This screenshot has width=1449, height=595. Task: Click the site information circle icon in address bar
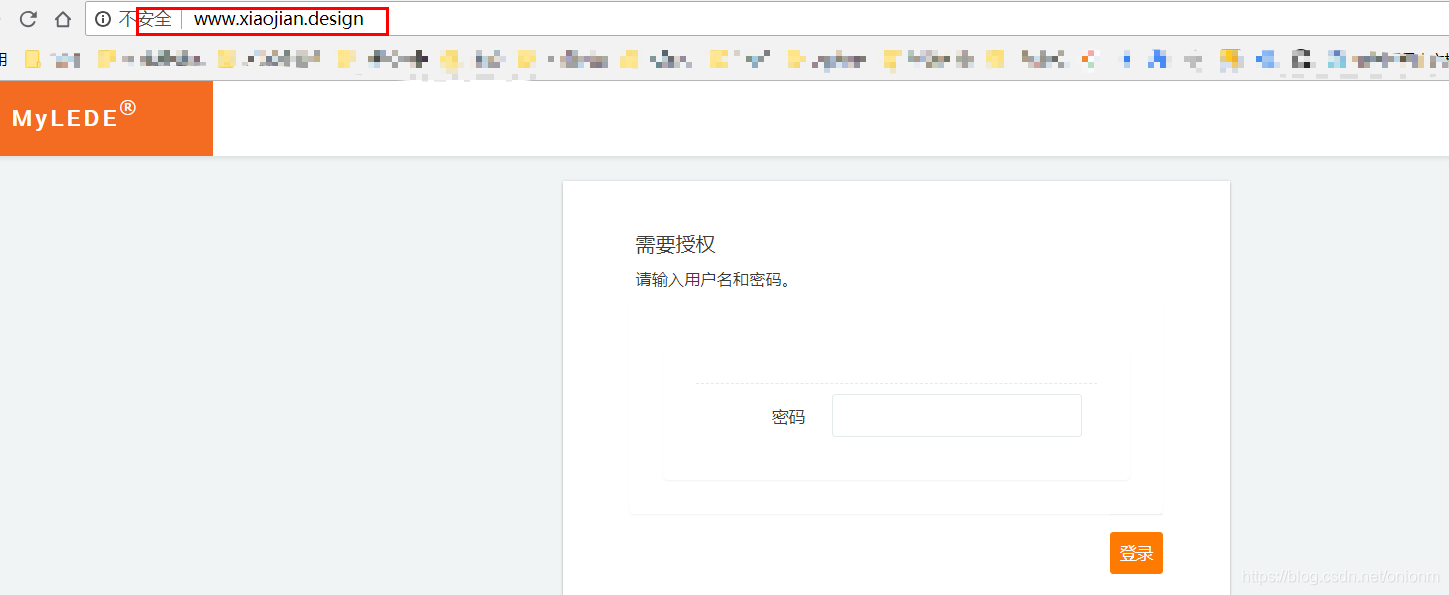click(x=103, y=18)
